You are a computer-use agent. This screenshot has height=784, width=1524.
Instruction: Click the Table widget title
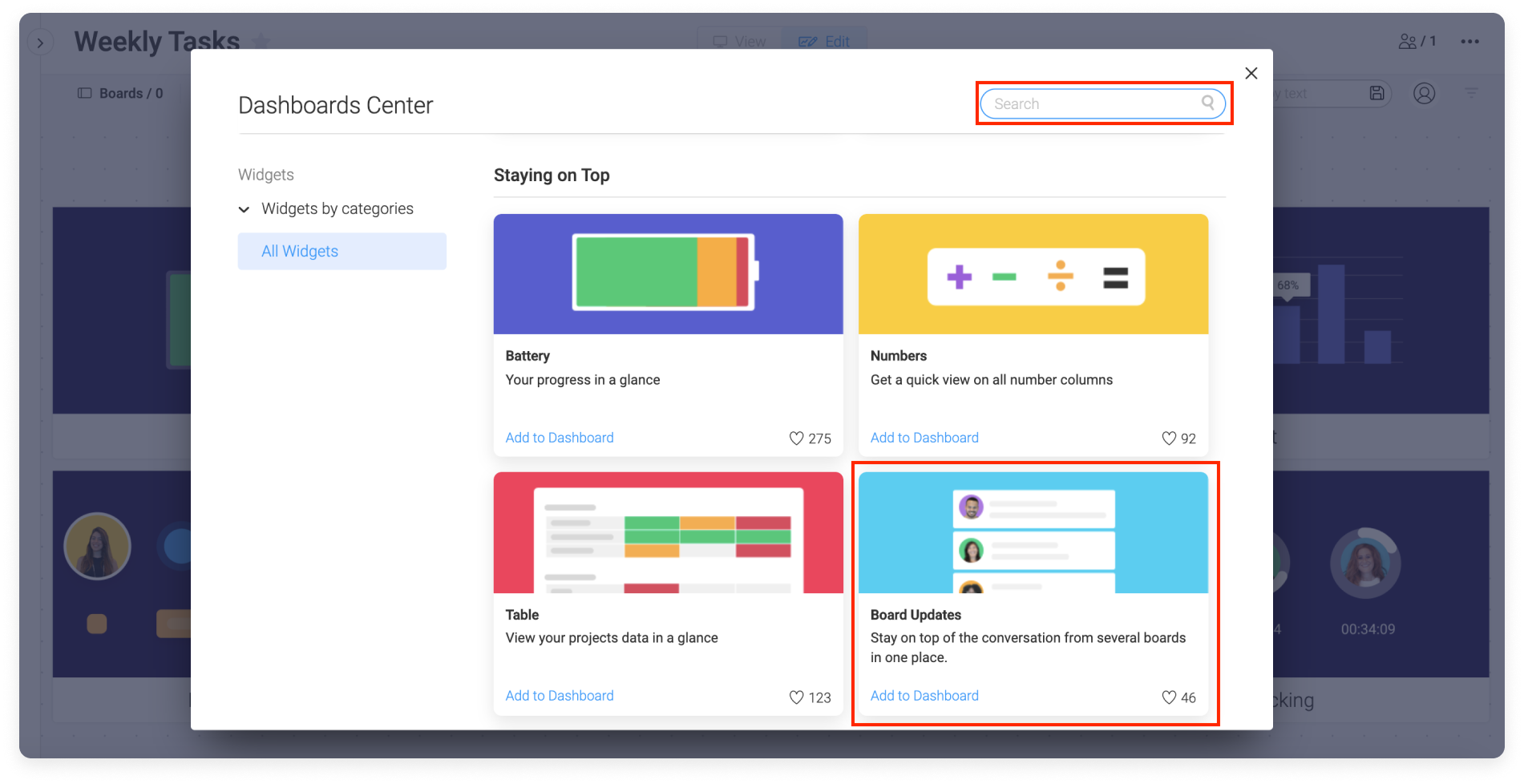(x=522, y=615)
